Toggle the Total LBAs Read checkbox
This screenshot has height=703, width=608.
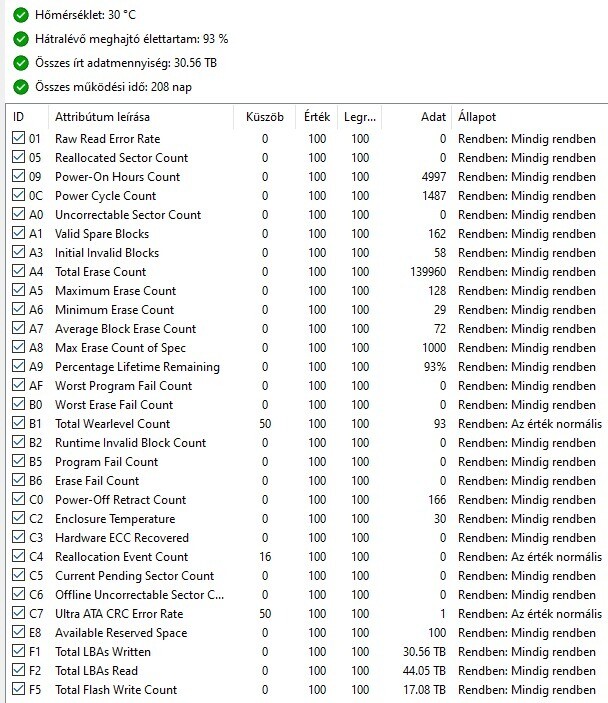point(18,669)
